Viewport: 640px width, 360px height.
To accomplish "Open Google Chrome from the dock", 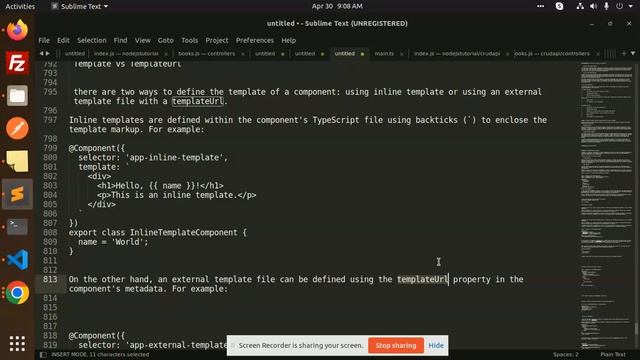I will pyautogui.click(x=17, y=293).
